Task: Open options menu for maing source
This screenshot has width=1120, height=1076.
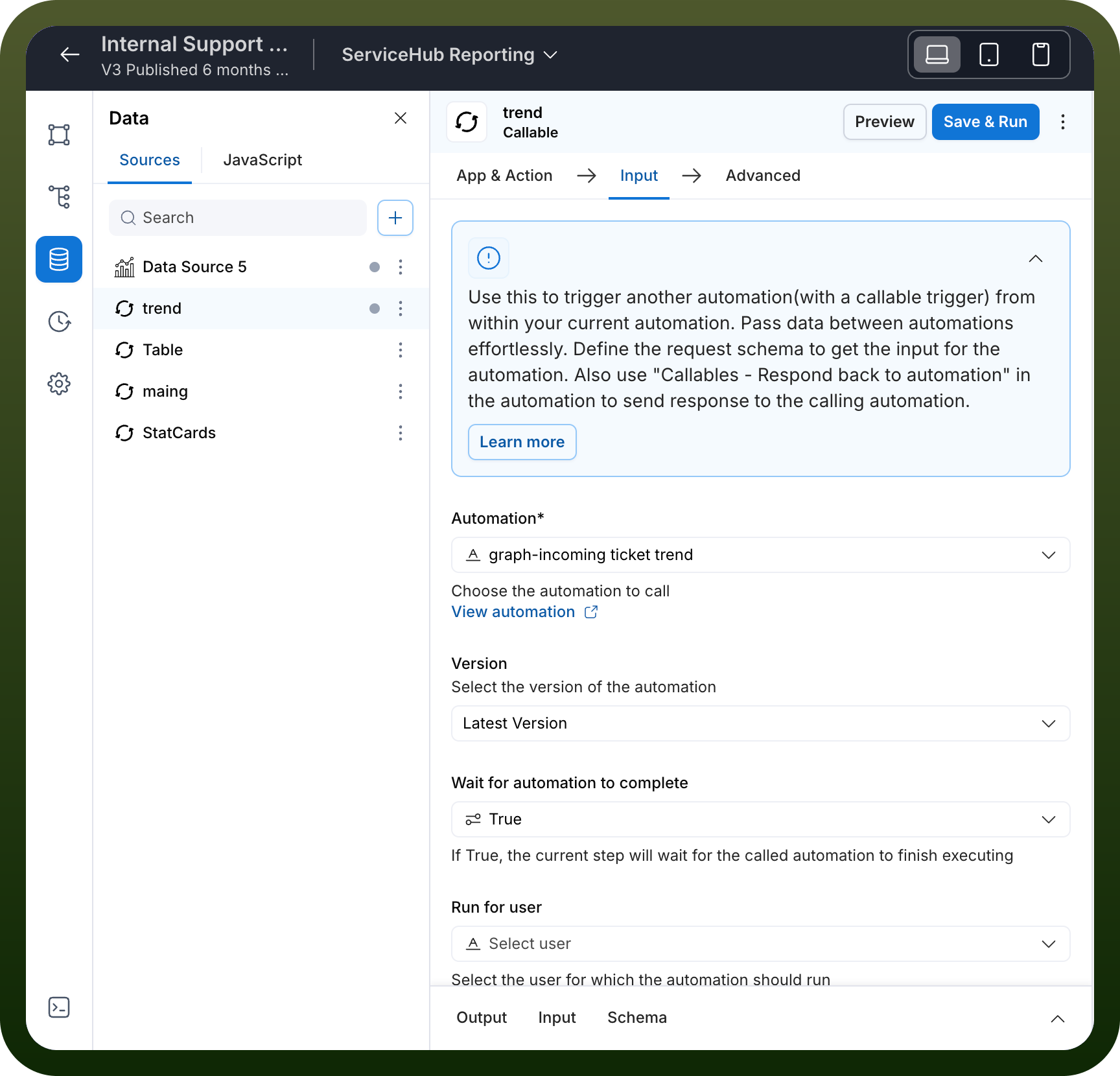Action: pyautogui.click(x=401, y=392)
